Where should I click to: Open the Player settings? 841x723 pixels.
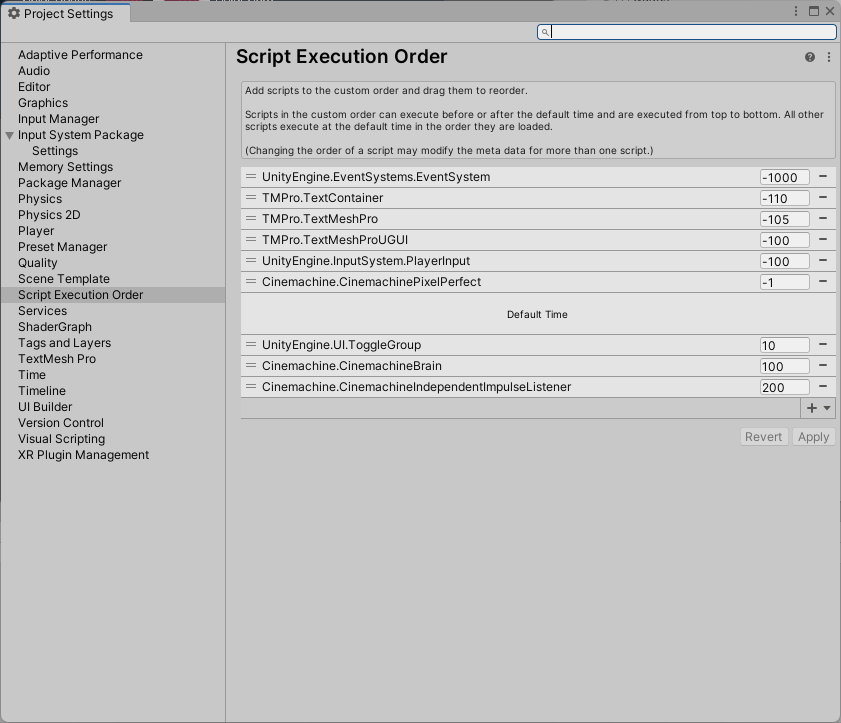(36, 231)
